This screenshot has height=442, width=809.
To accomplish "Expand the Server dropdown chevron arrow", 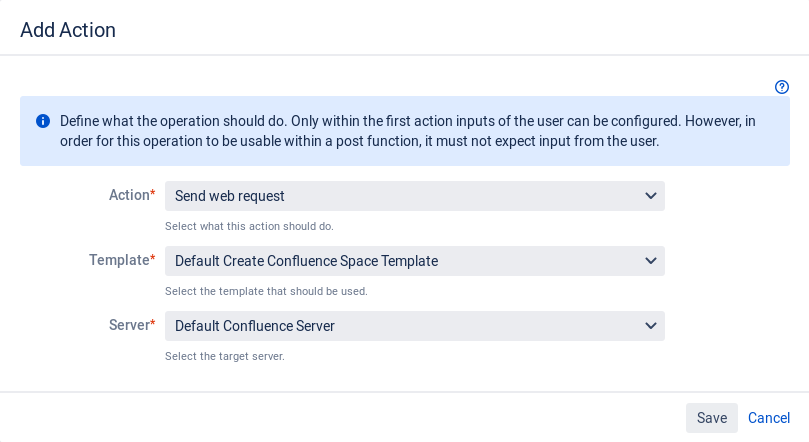I will (x=651, y=326).
